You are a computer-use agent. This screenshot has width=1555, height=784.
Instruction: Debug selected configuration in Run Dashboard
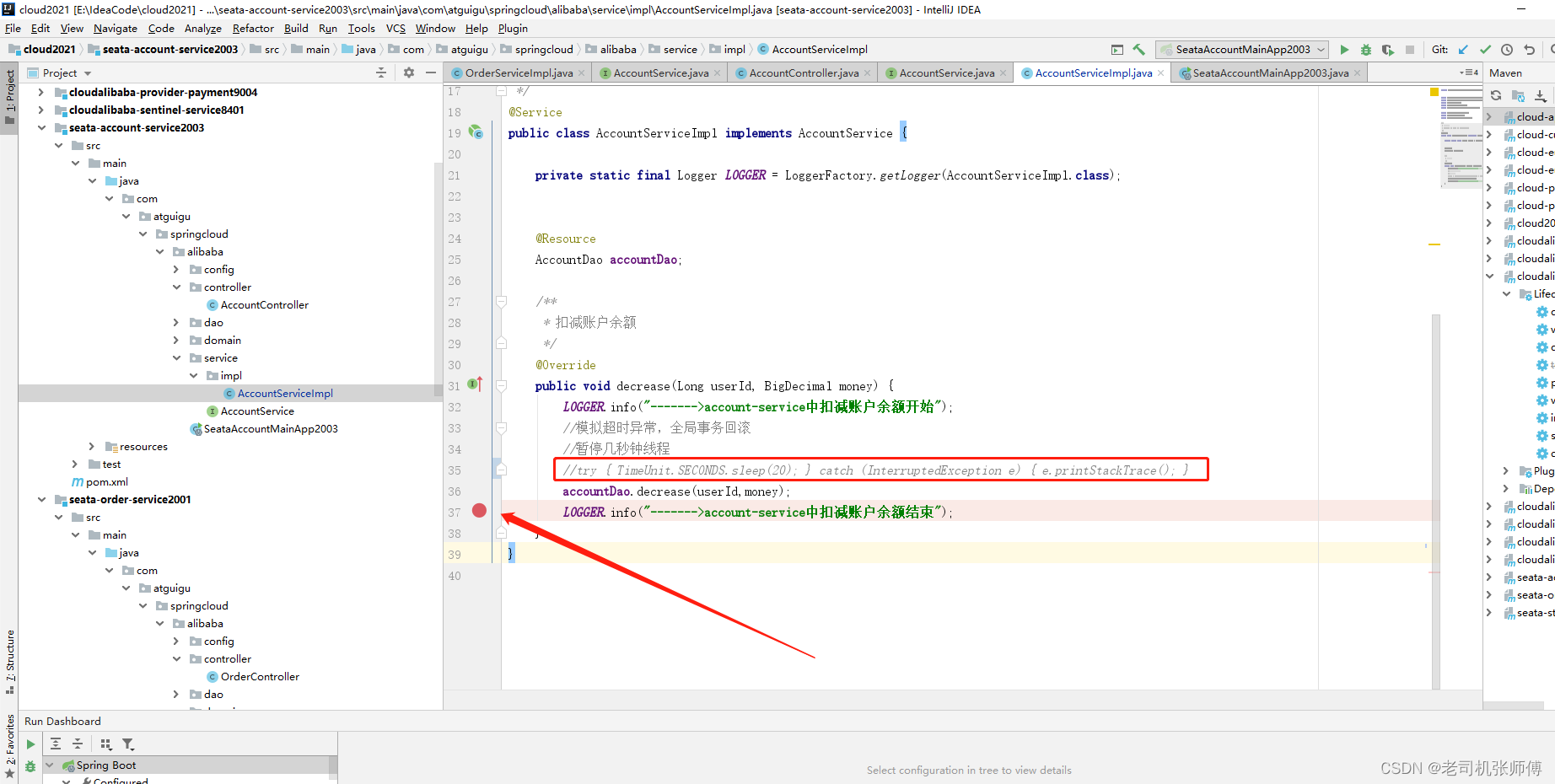tap(30, 766)
